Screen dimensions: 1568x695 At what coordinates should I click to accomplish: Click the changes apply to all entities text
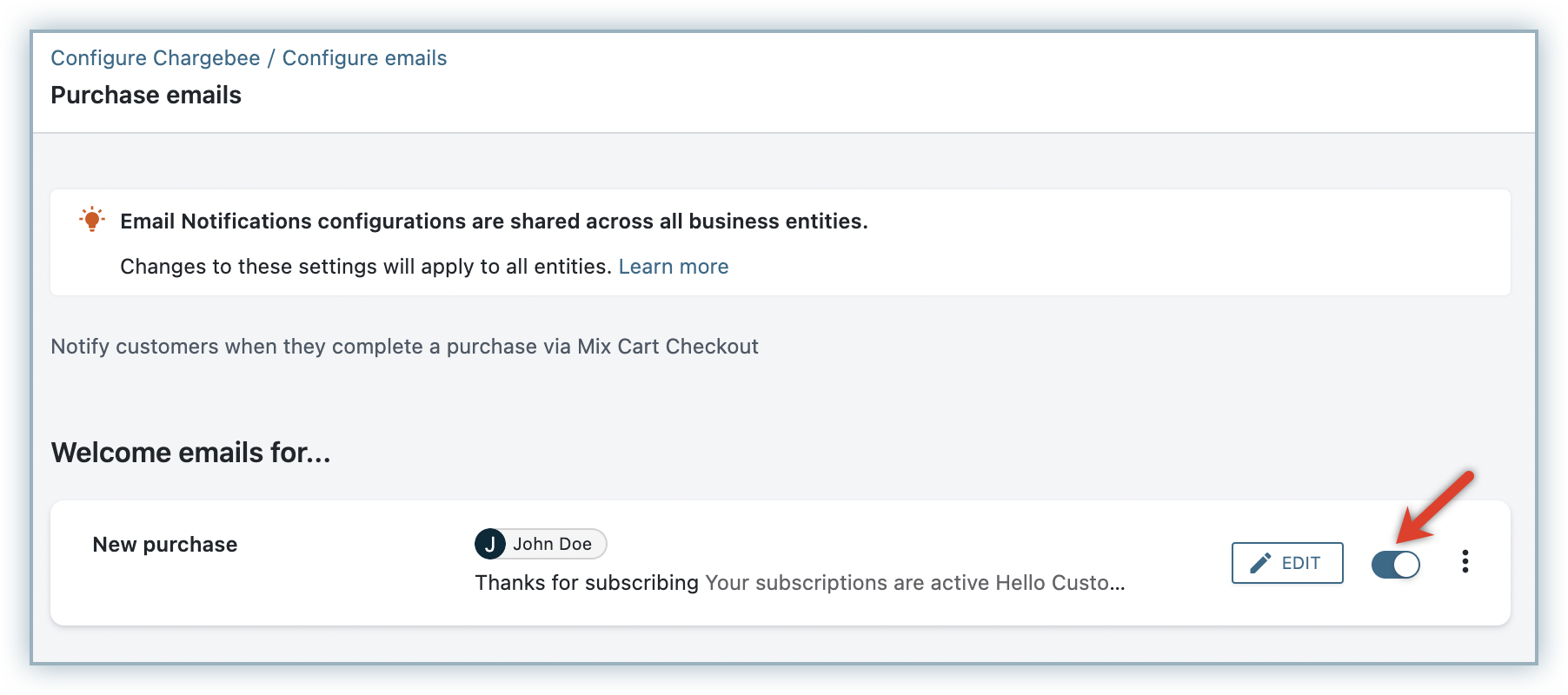pyautogui.click(x=365, y=267)
